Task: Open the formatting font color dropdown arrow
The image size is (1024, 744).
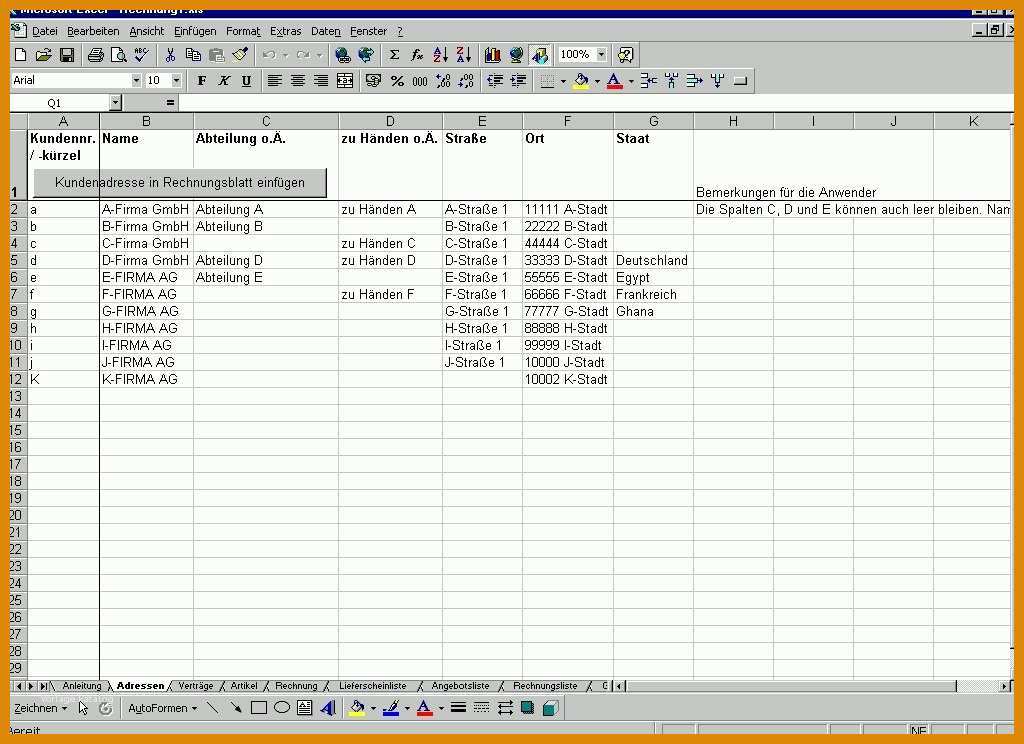Action: pos(631,81)
